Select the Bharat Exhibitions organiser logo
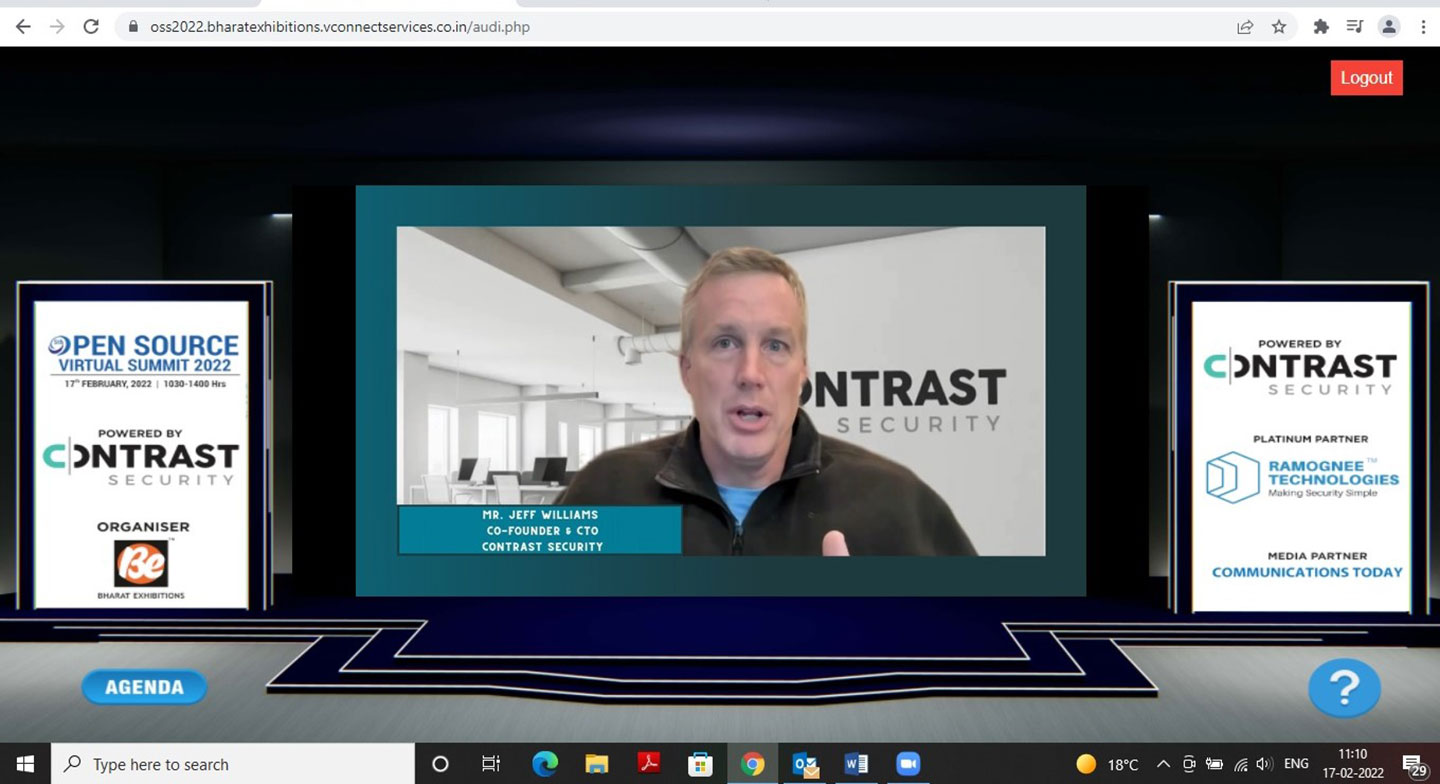This screenshot has height=784, width=1440. click(x=141, y=569)
